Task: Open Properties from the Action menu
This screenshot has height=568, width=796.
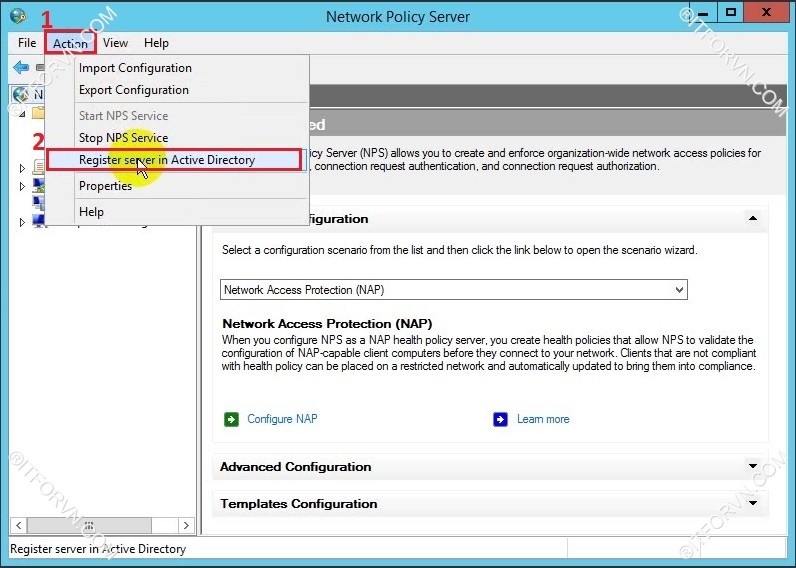Action: tap(105, 186)
